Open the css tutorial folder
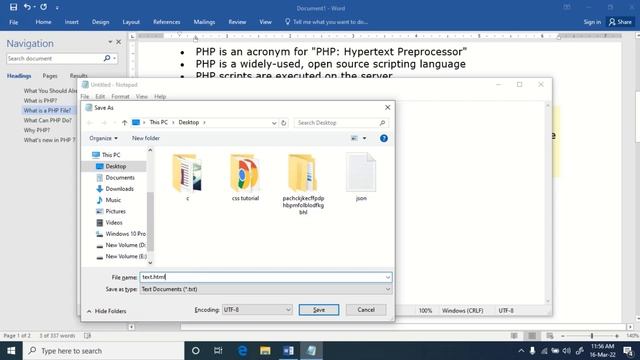Screen dimensions: 640x360 point(245,177)
